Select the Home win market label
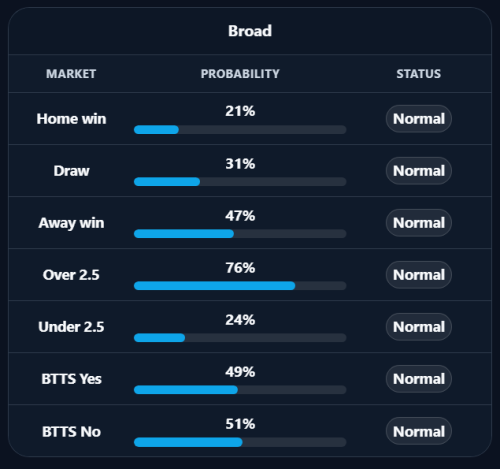This screenshot has height=469, width=500. [x=71, y=119]
